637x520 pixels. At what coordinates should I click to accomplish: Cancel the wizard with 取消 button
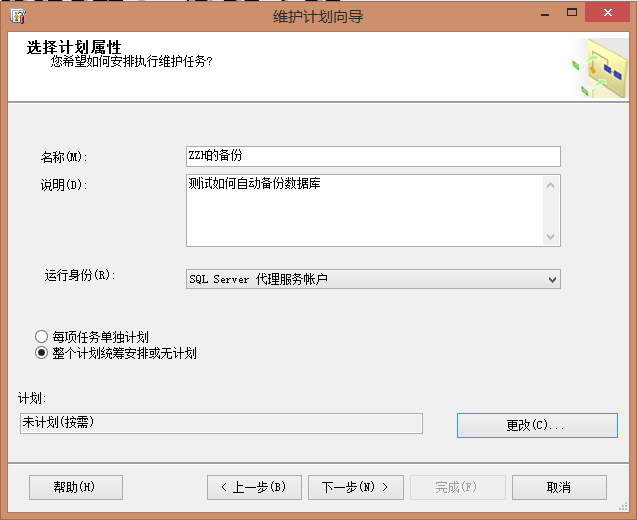tap(559, 487)
